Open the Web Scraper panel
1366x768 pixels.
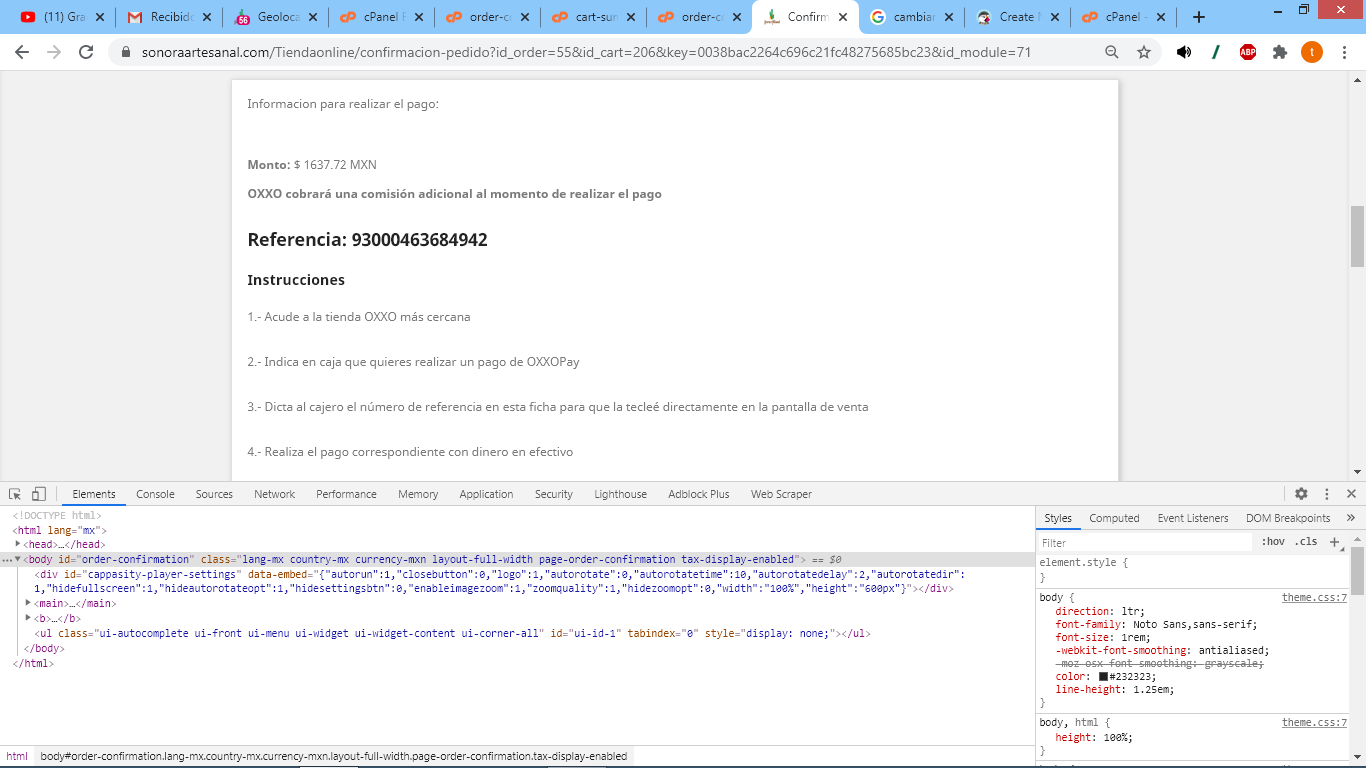781,494
